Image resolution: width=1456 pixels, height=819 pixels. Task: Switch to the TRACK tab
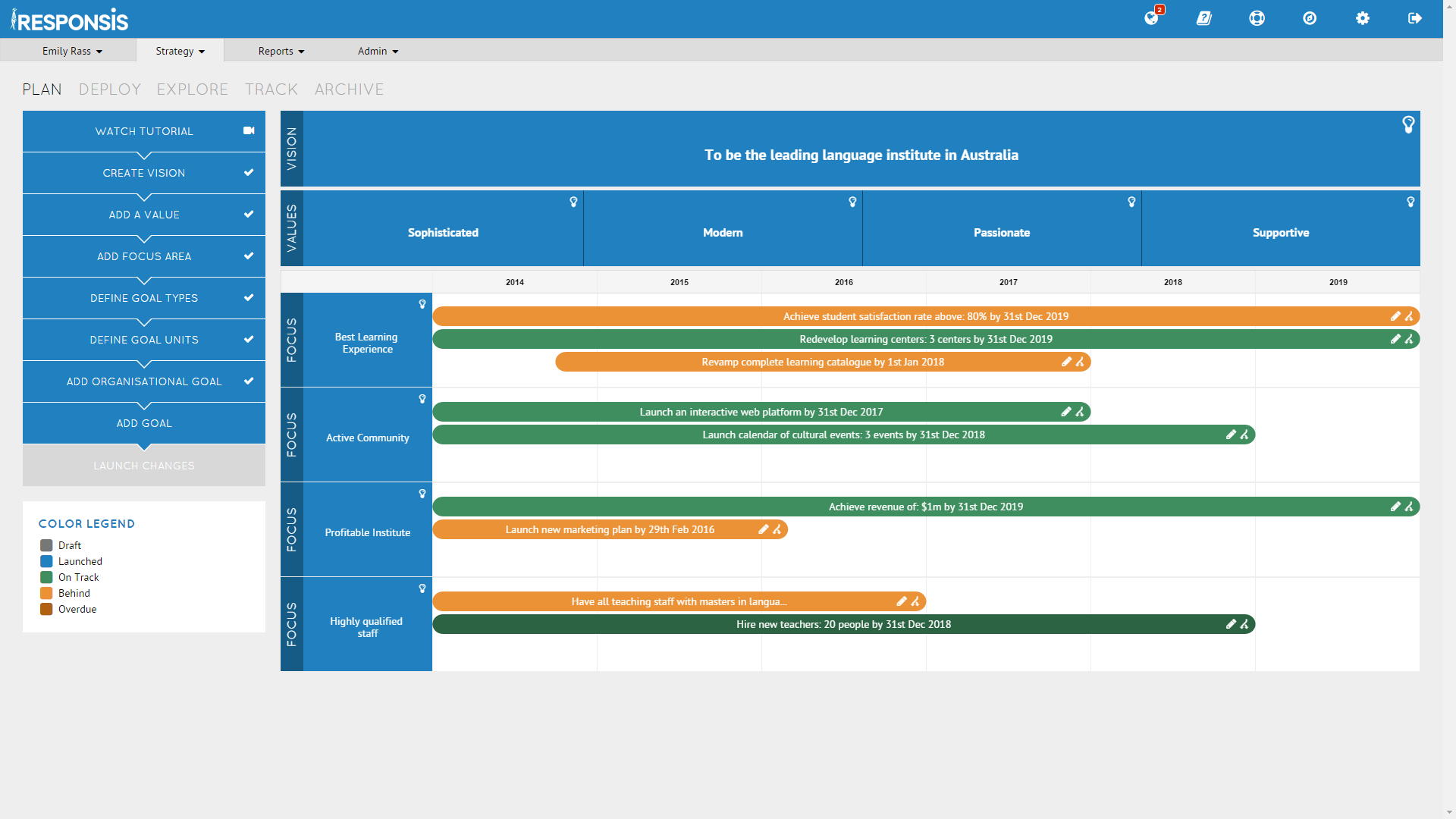(271, 89)
